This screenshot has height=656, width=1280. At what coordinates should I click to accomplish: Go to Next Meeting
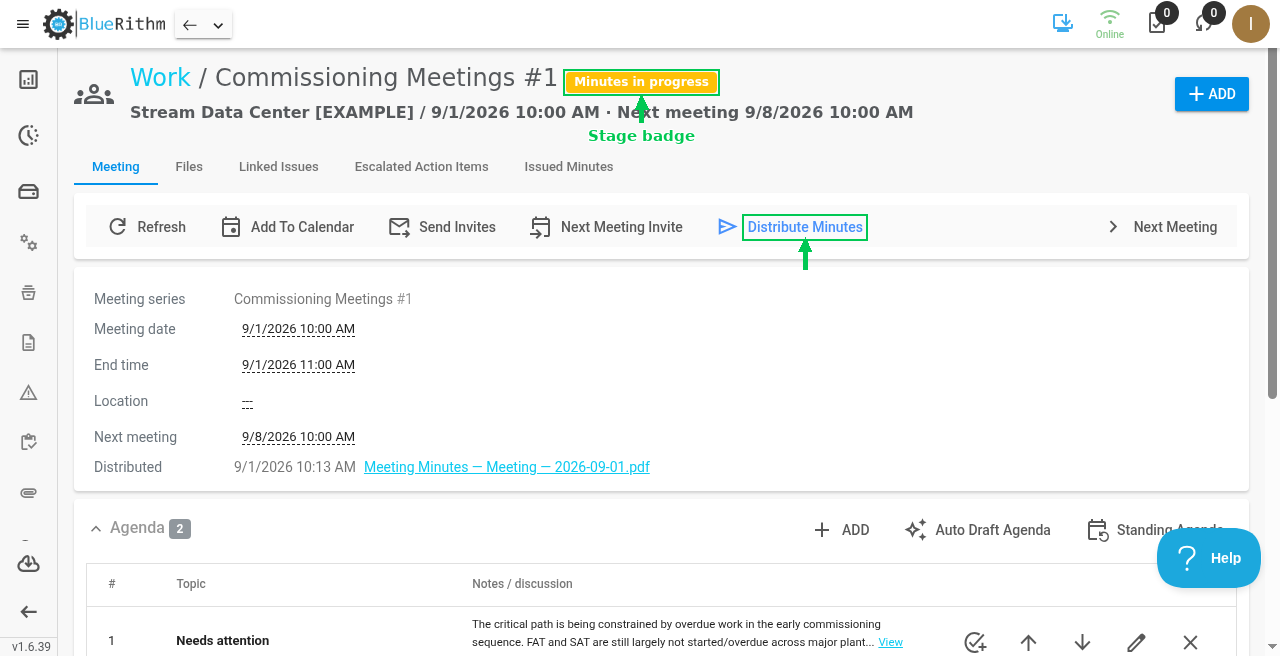coord(1162,227)
